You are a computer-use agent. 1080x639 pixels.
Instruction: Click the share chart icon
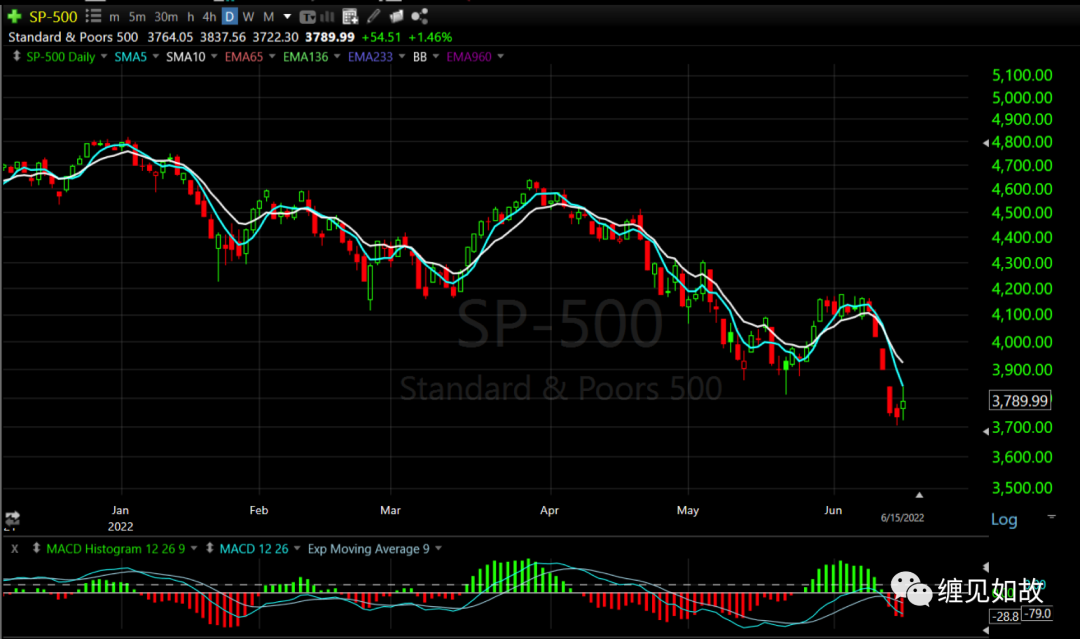pyautogui.click(x=419, y=16)
